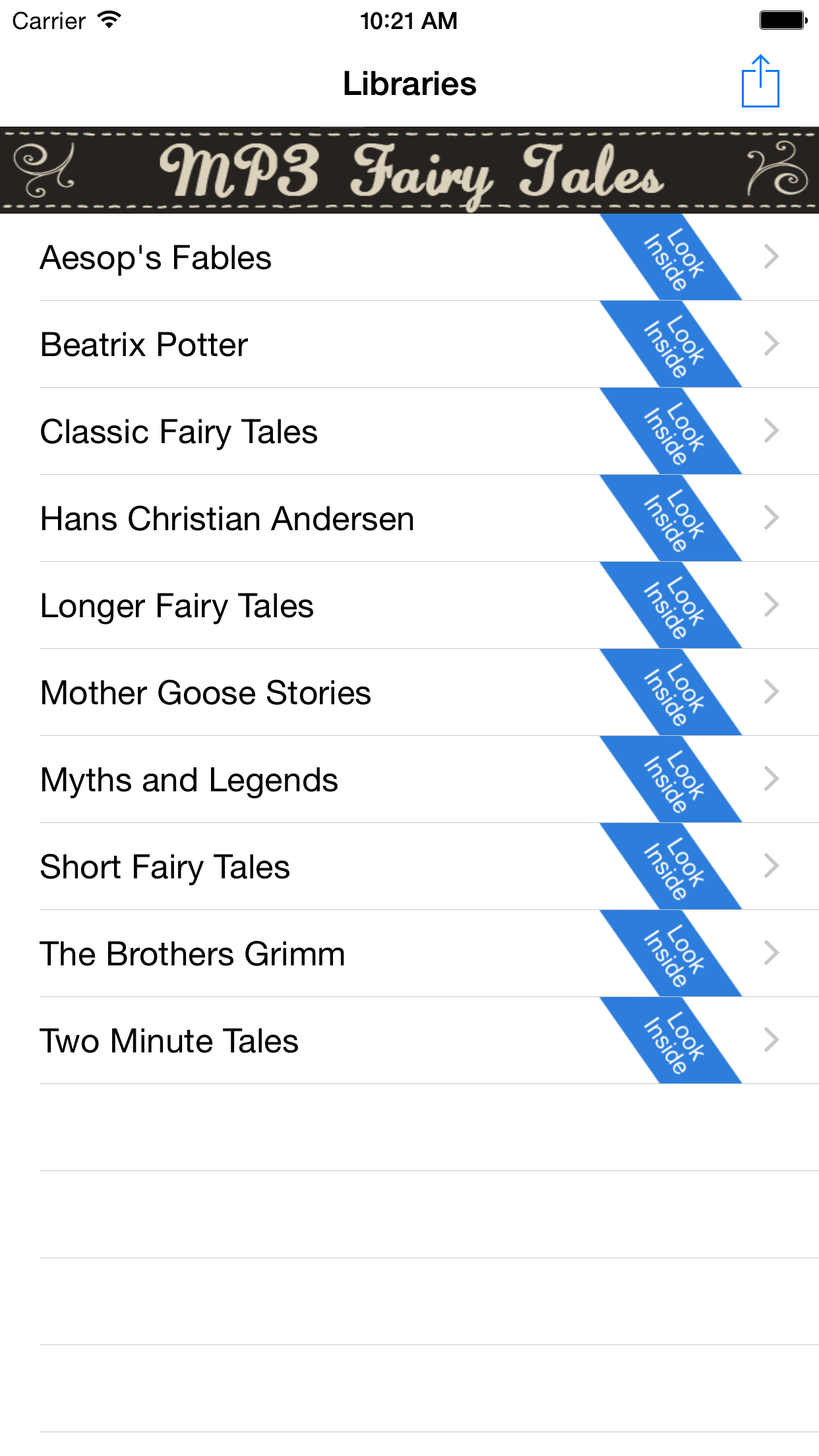Tap Look Inside ribbon on Two Minute Tales
The height and width of the screenshot is (1456, 819).
(x=671, y=1042)
